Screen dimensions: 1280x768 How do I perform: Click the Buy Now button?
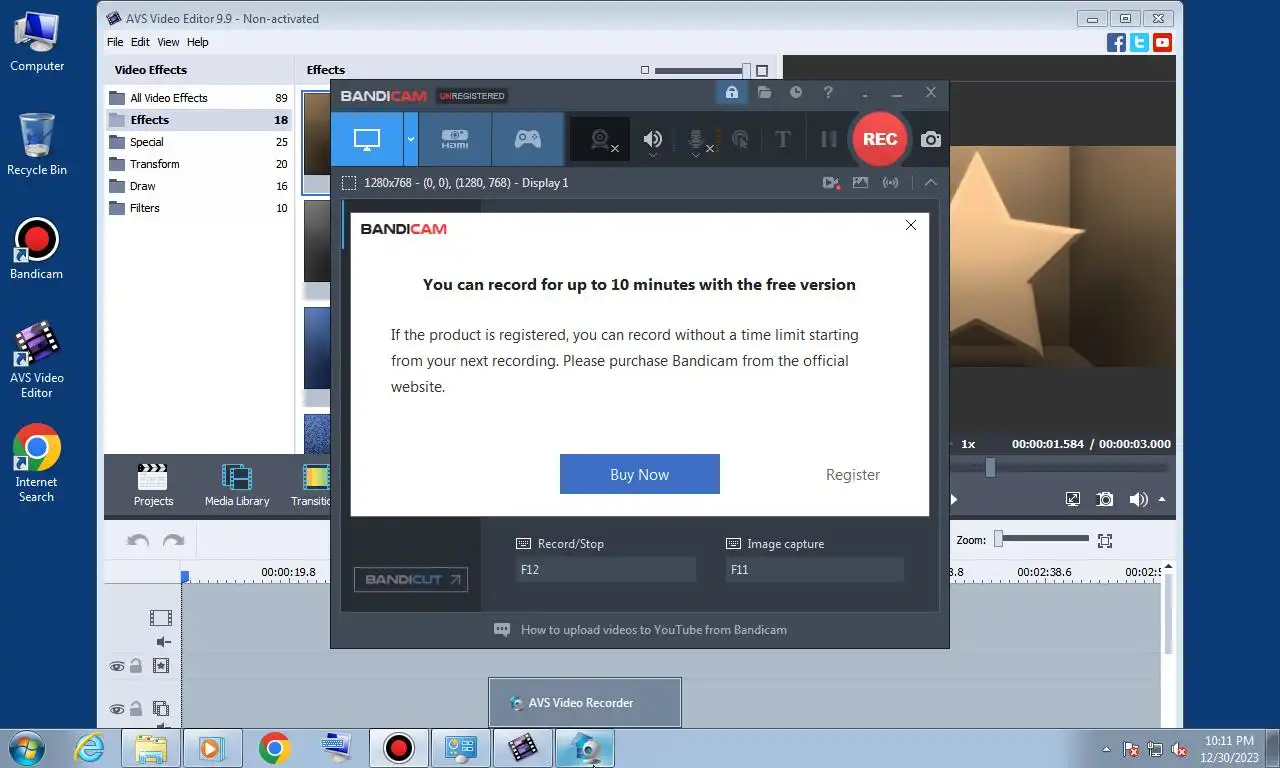(x=640, y=474)
